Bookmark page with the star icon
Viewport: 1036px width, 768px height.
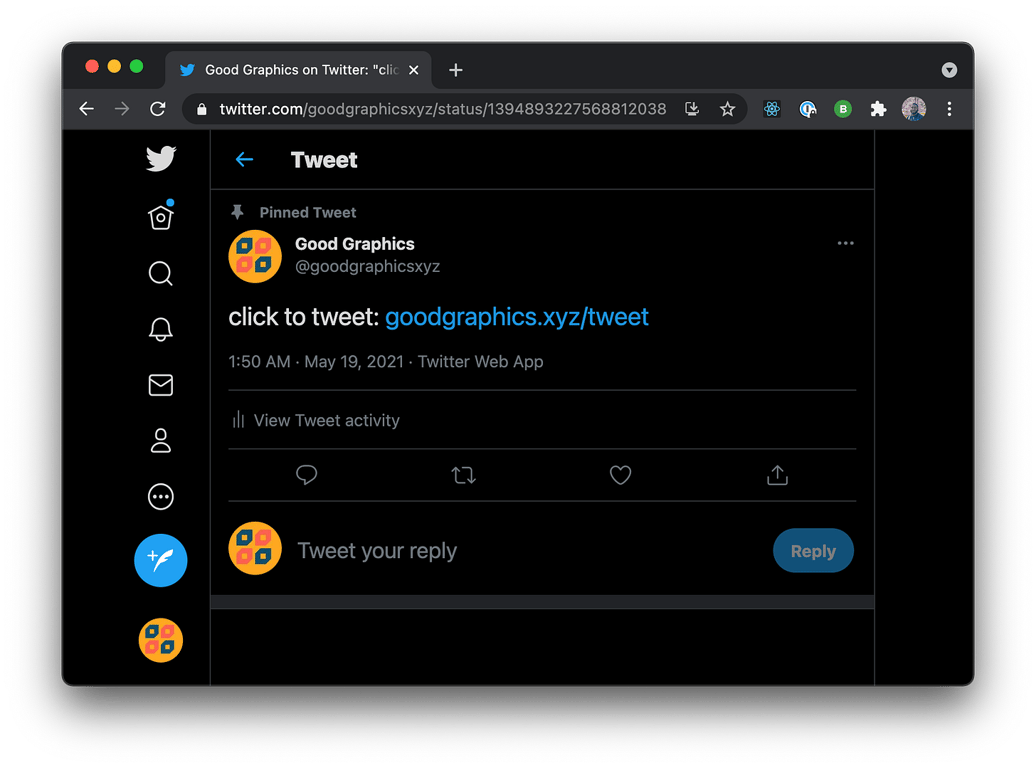(x=727, y=109)
